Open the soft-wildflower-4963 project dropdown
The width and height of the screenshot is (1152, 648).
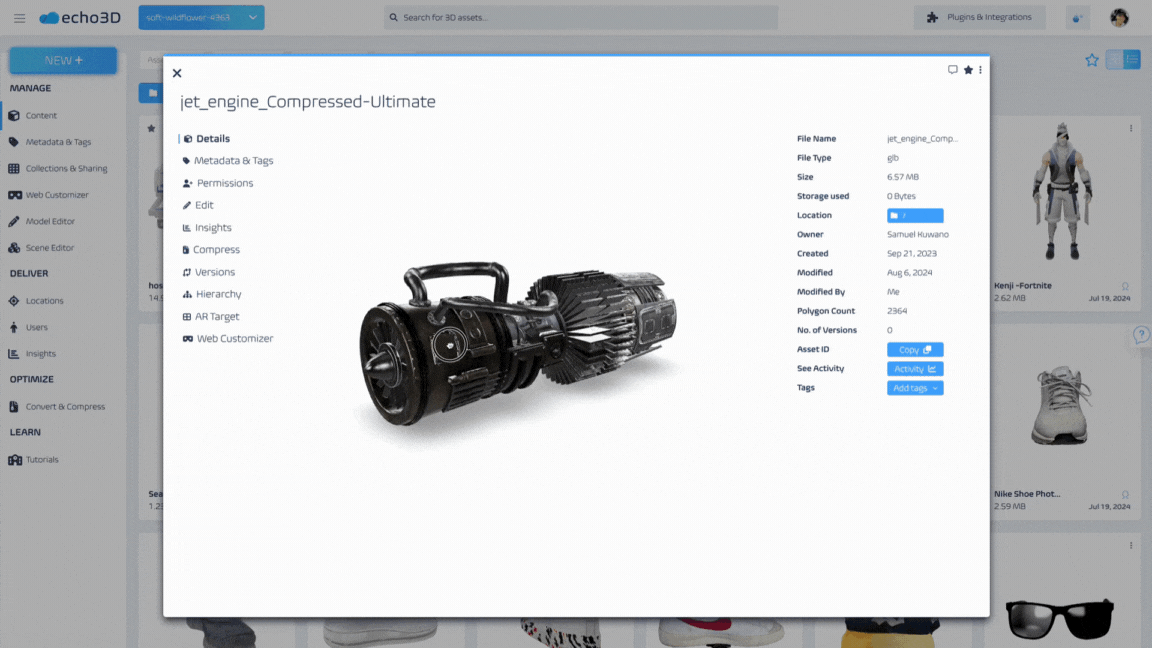(200, 17)
